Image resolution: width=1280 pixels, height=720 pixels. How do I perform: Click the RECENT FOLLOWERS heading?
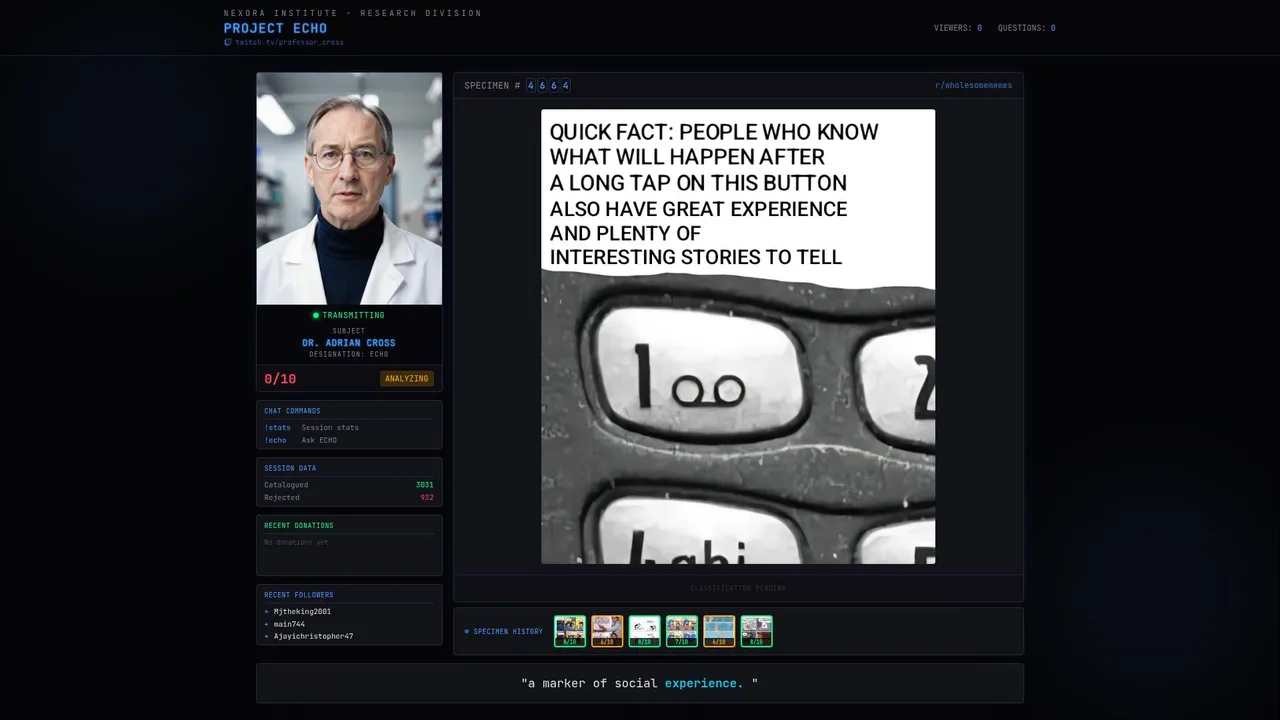(x=299, y=595)
